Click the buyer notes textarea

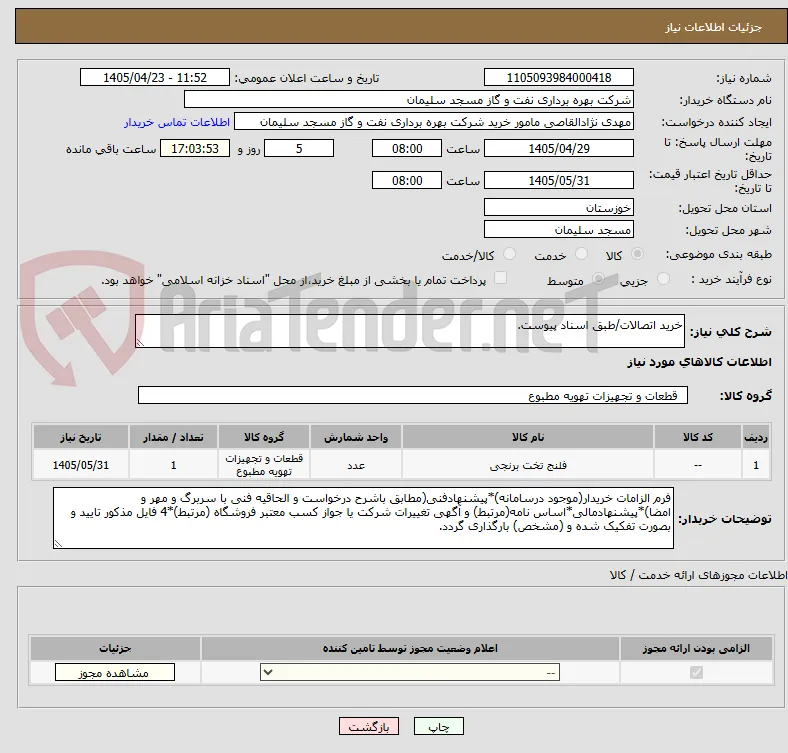click(x=363, y=518)
